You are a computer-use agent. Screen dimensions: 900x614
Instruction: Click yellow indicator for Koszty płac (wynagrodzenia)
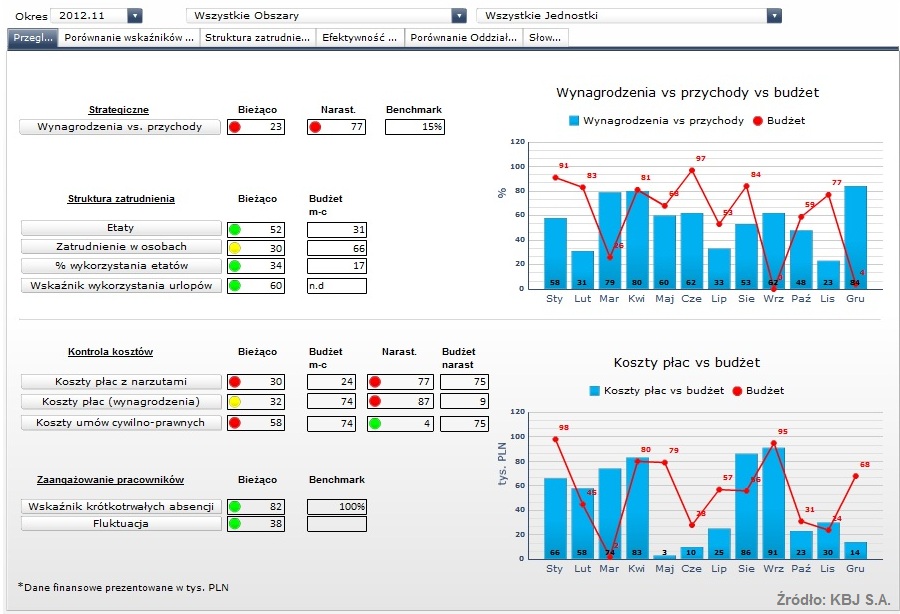[235, 402]
